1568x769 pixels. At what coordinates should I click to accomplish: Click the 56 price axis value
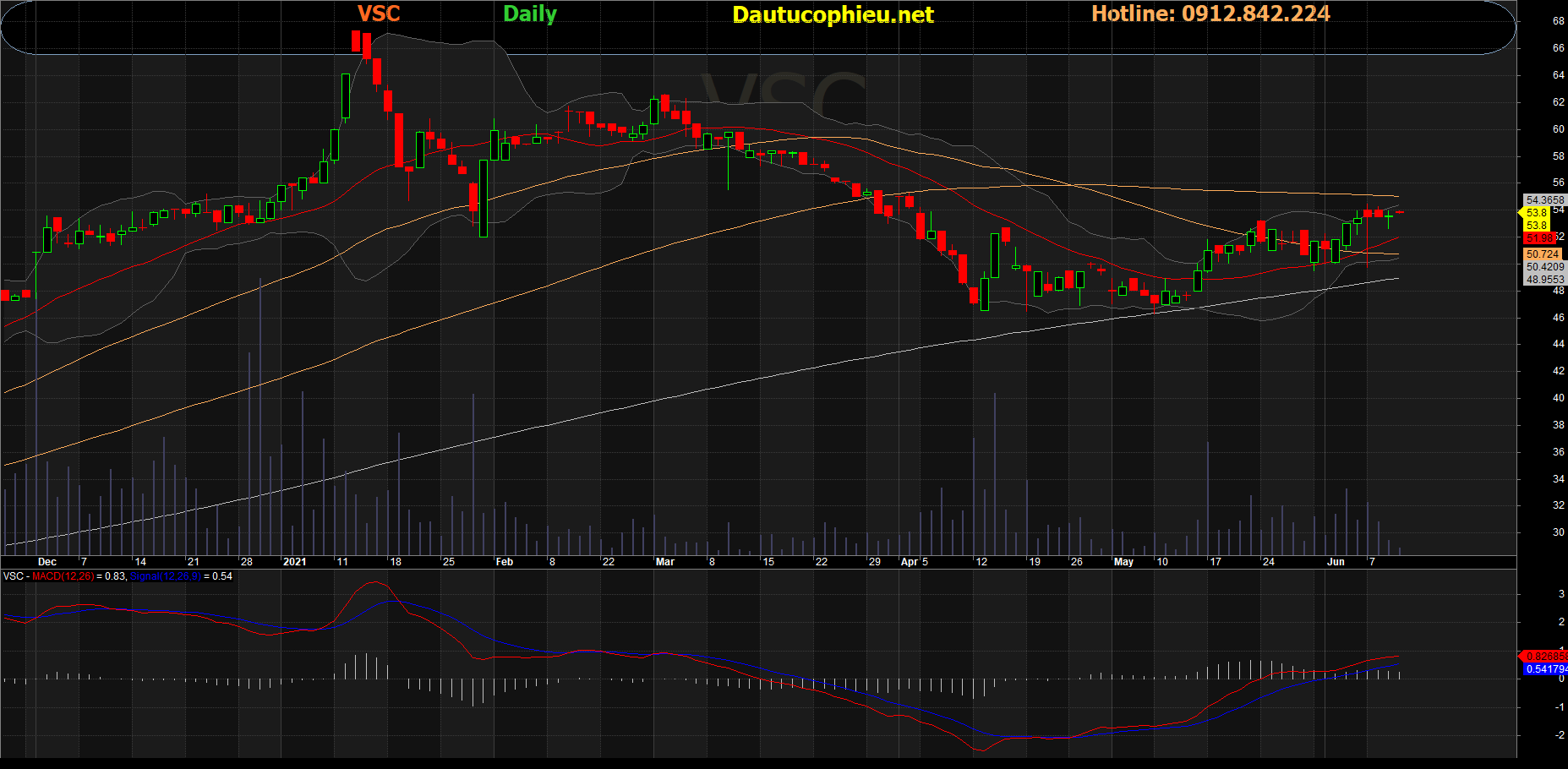(1559, 183)
